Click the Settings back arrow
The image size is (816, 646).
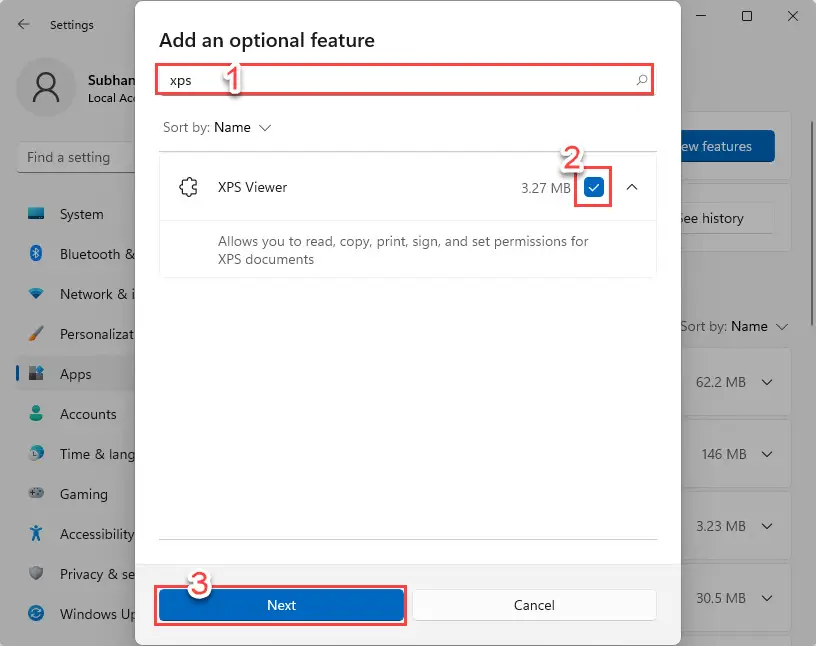click(23, 24)
